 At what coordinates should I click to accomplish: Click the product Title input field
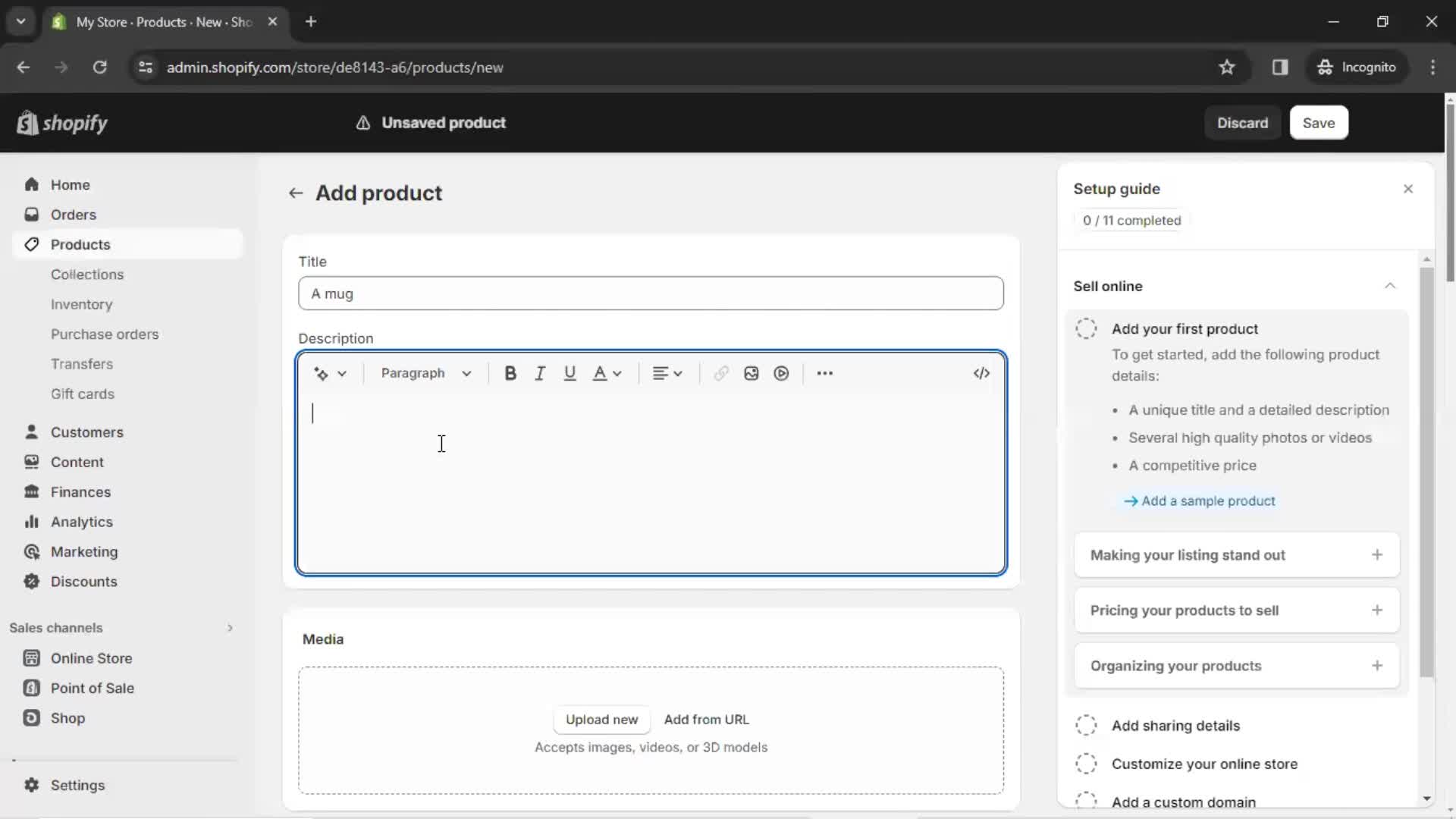[x=651, y=293]
